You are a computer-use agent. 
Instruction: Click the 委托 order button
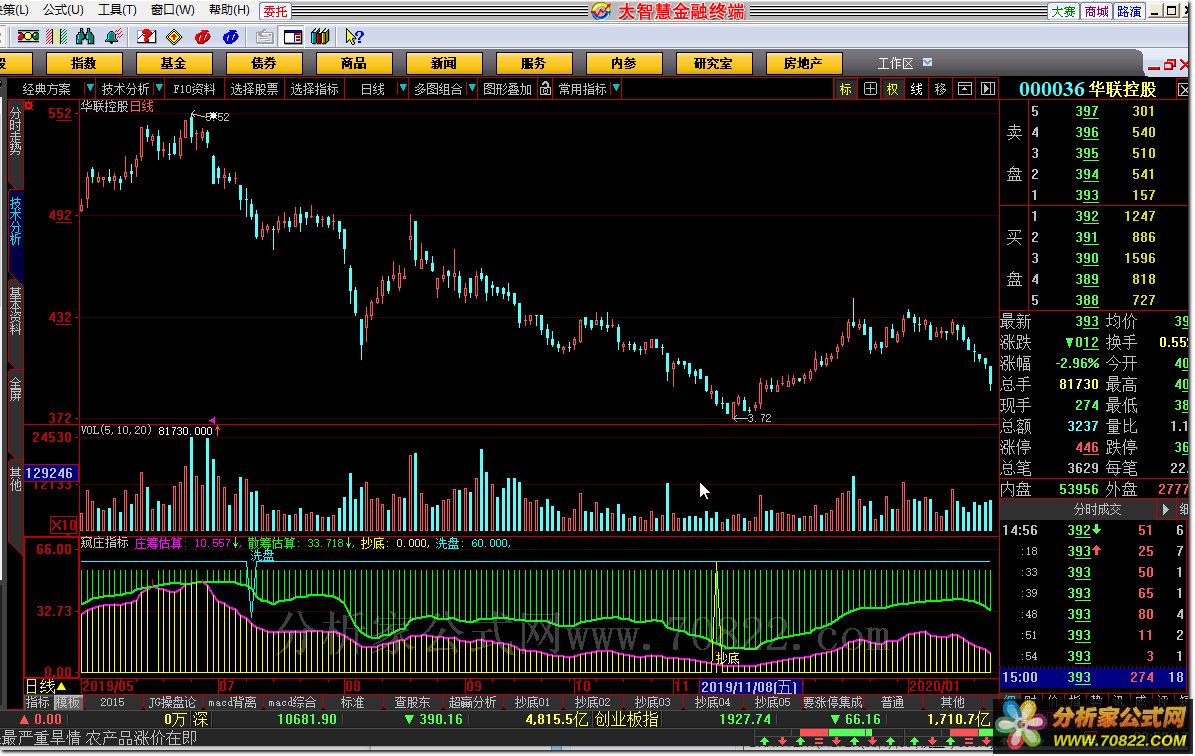[276, 11]
